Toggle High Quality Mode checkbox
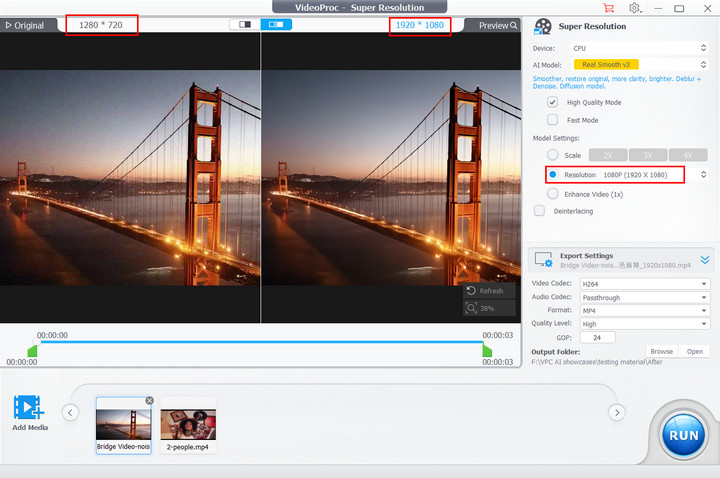The image size is (720, 478). [x=552, y=102]
